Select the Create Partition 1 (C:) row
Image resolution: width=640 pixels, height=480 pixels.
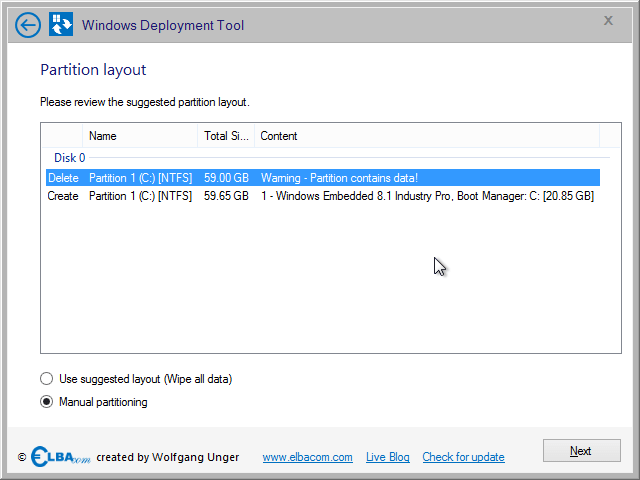(x=322, y=196)
